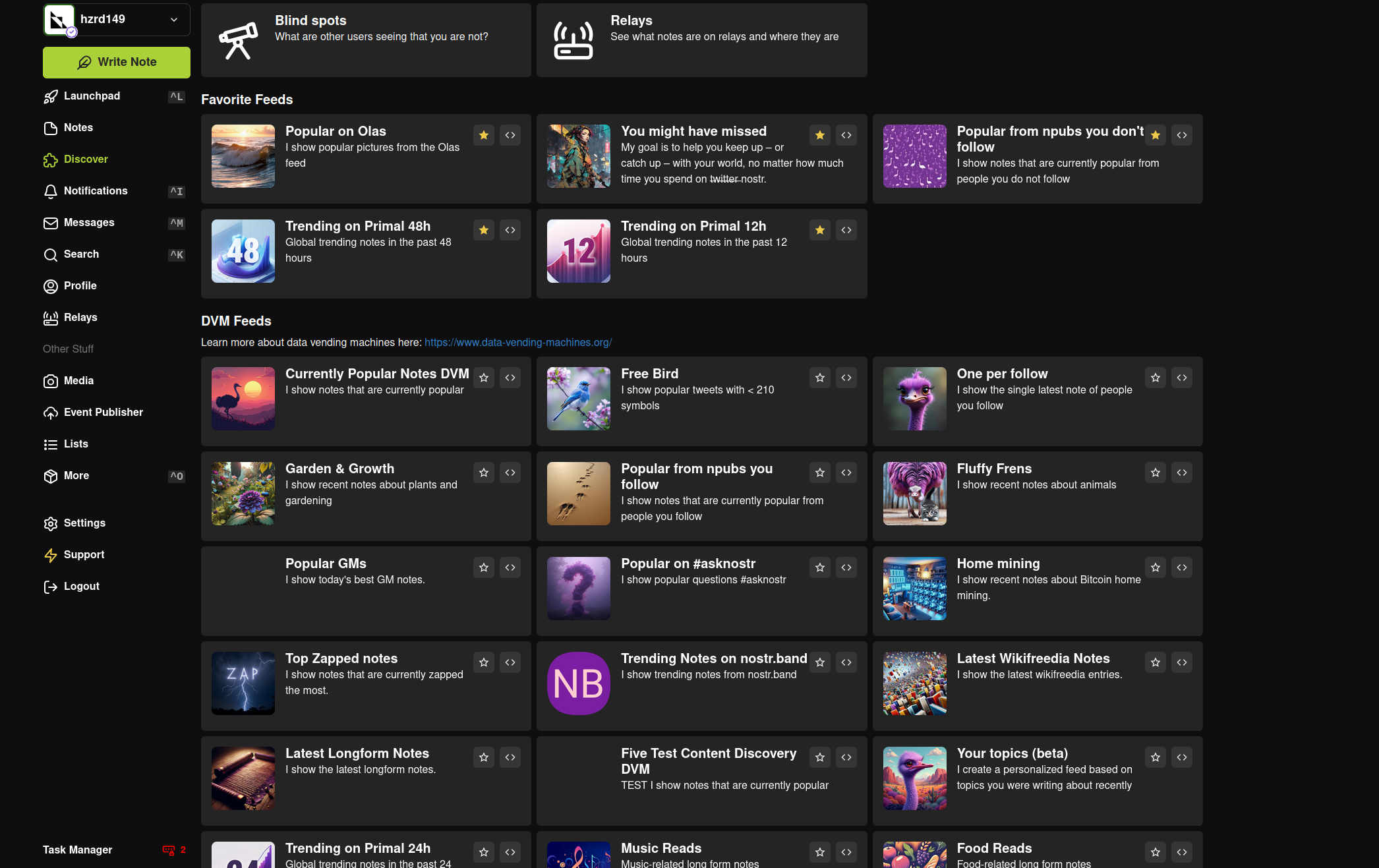Screen dimensions: 1379x868
Task: Unfavorite Trending on Primal 48h feed
Action: 484,230
